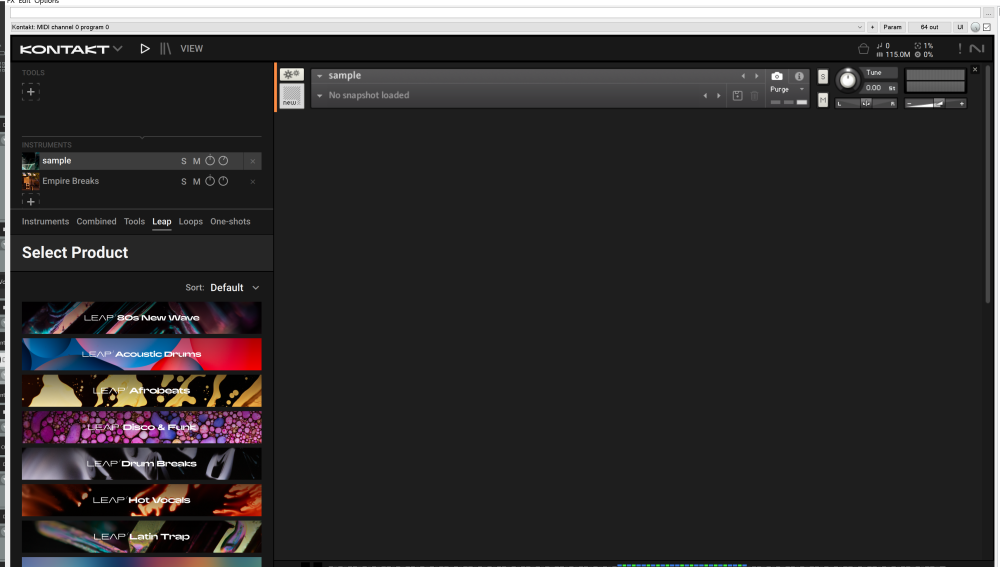
Task: Click first knob of Empire Breaks row
Action: point(210,181)
